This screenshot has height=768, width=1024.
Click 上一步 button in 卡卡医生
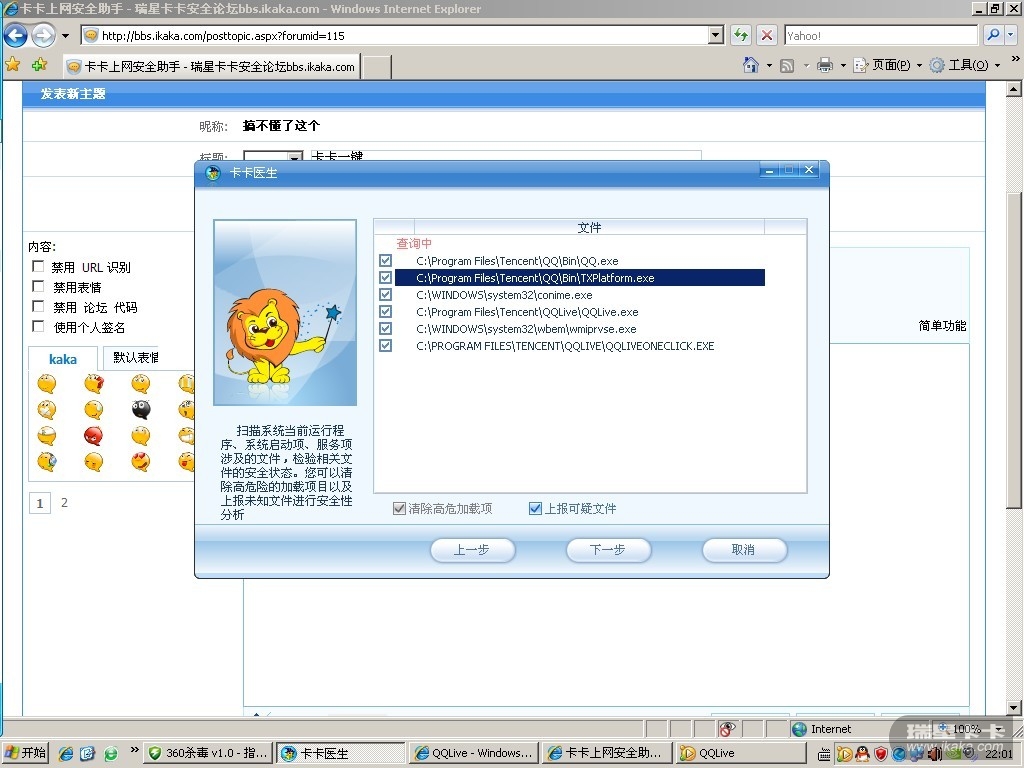pos(472,550)
